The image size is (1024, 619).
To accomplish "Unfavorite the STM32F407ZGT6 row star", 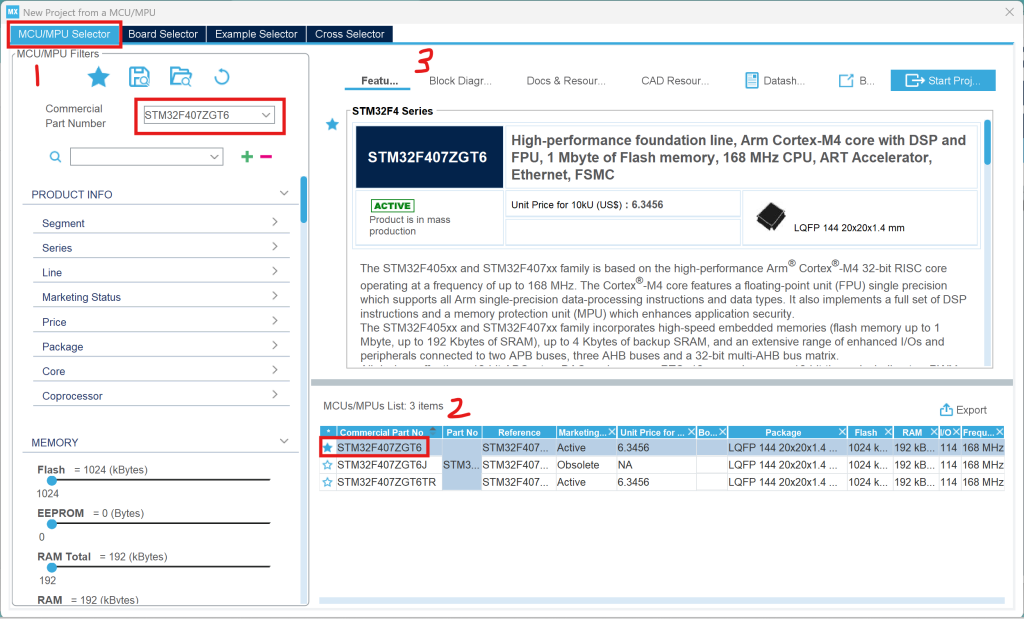I will pos(328,448).
